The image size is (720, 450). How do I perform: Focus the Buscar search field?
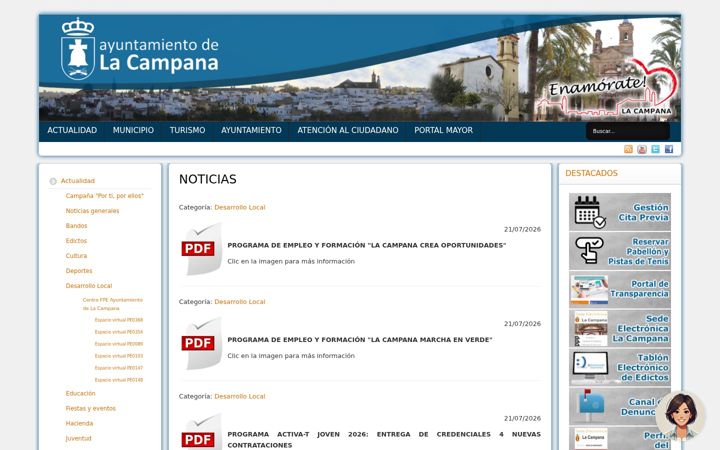[628, 131]
